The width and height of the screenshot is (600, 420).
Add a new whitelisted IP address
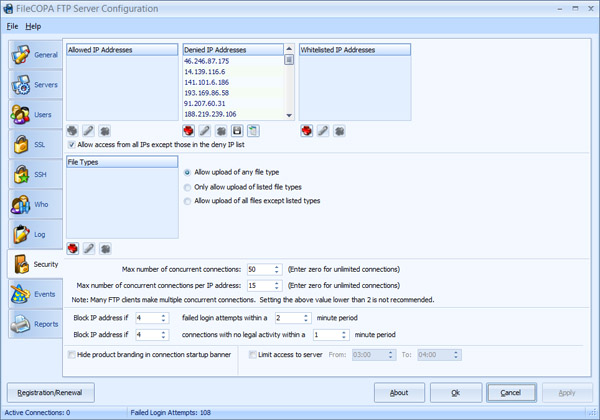(307, 131)
